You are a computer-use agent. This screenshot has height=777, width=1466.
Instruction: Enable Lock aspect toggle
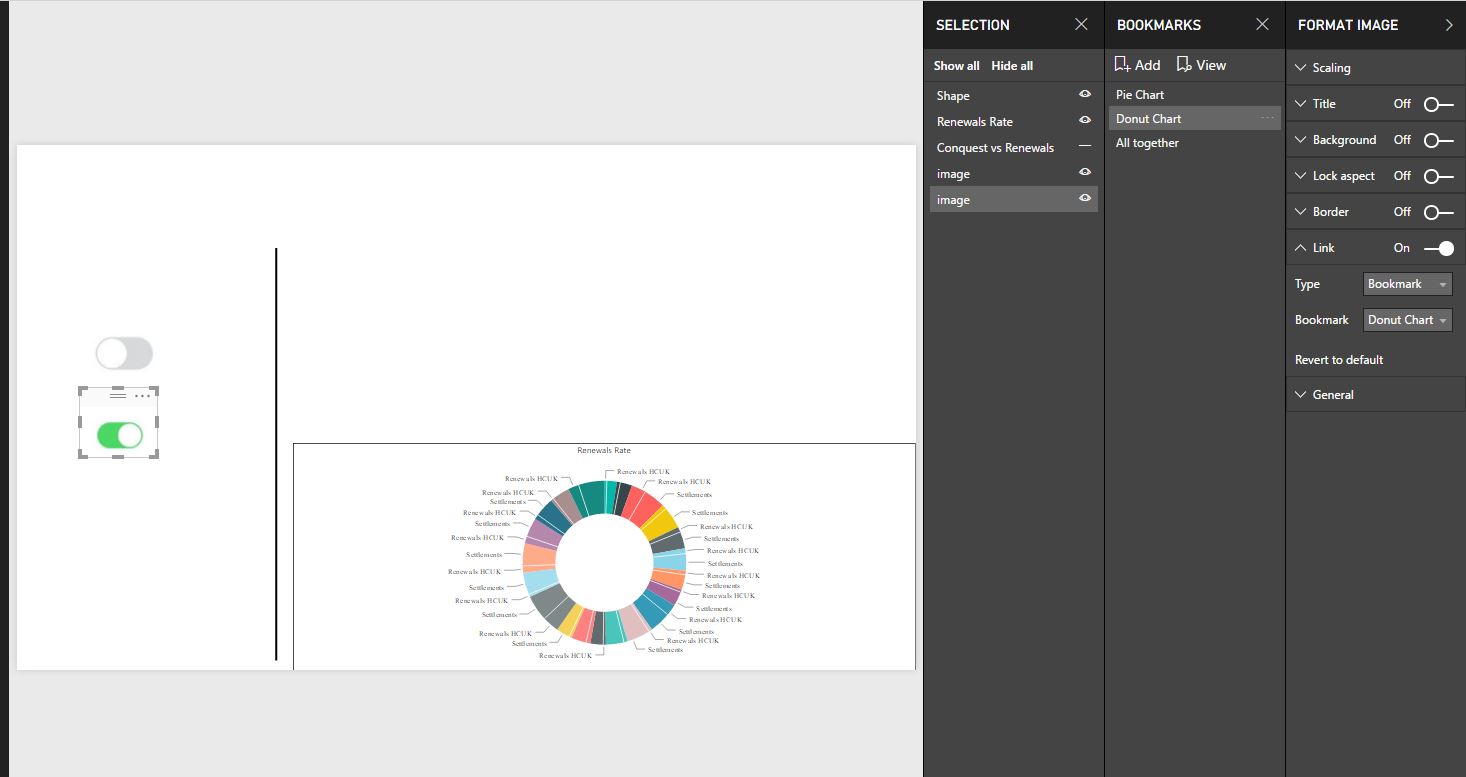[1439, 176]
